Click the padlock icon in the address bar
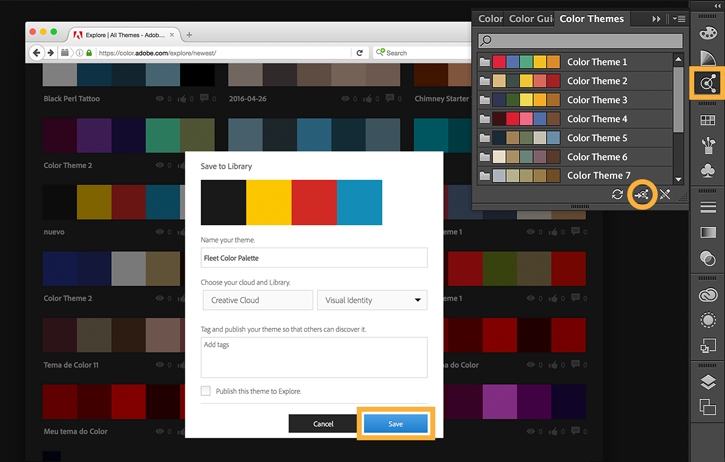Screen dimensions: 725x462 click(x=89, y=53)
